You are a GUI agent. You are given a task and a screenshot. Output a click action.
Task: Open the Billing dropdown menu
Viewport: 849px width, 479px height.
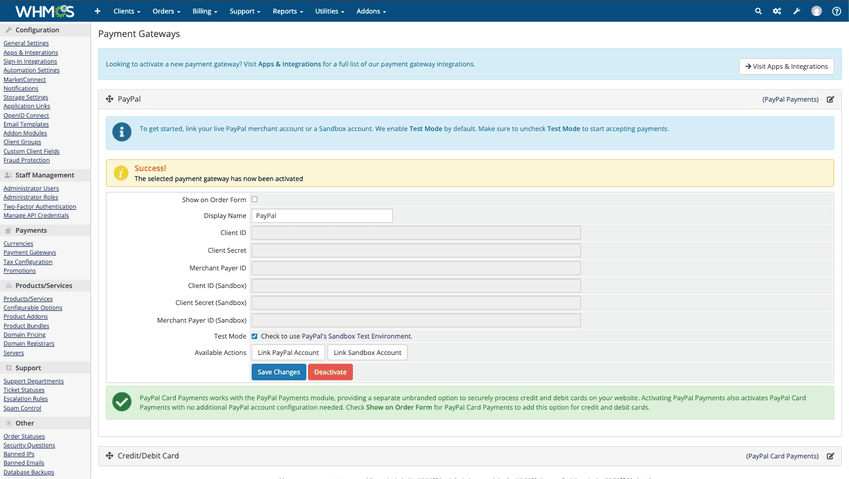(205, 11)
